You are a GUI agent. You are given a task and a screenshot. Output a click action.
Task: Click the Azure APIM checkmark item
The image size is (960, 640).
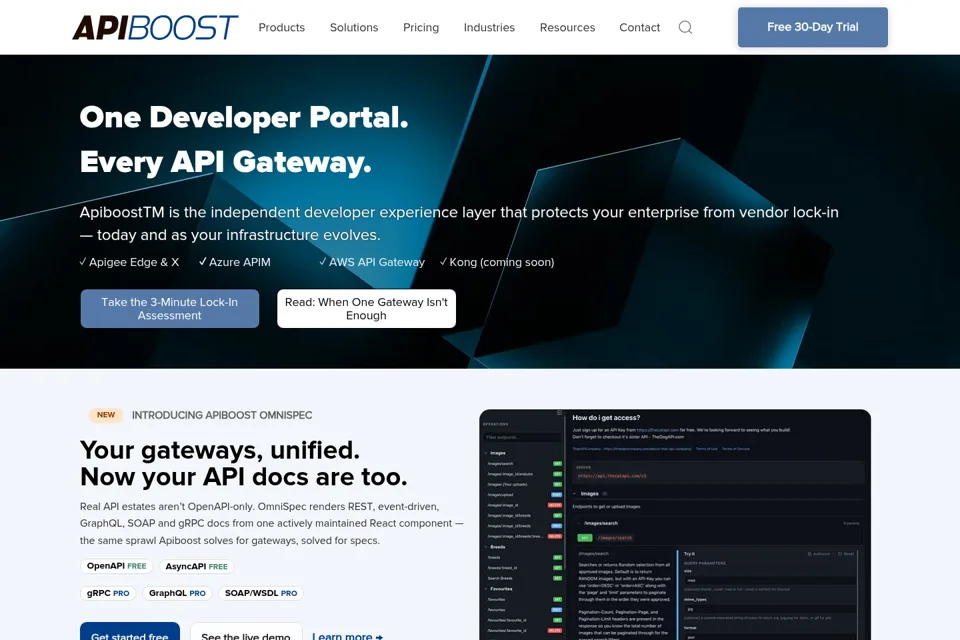point(234,262)
